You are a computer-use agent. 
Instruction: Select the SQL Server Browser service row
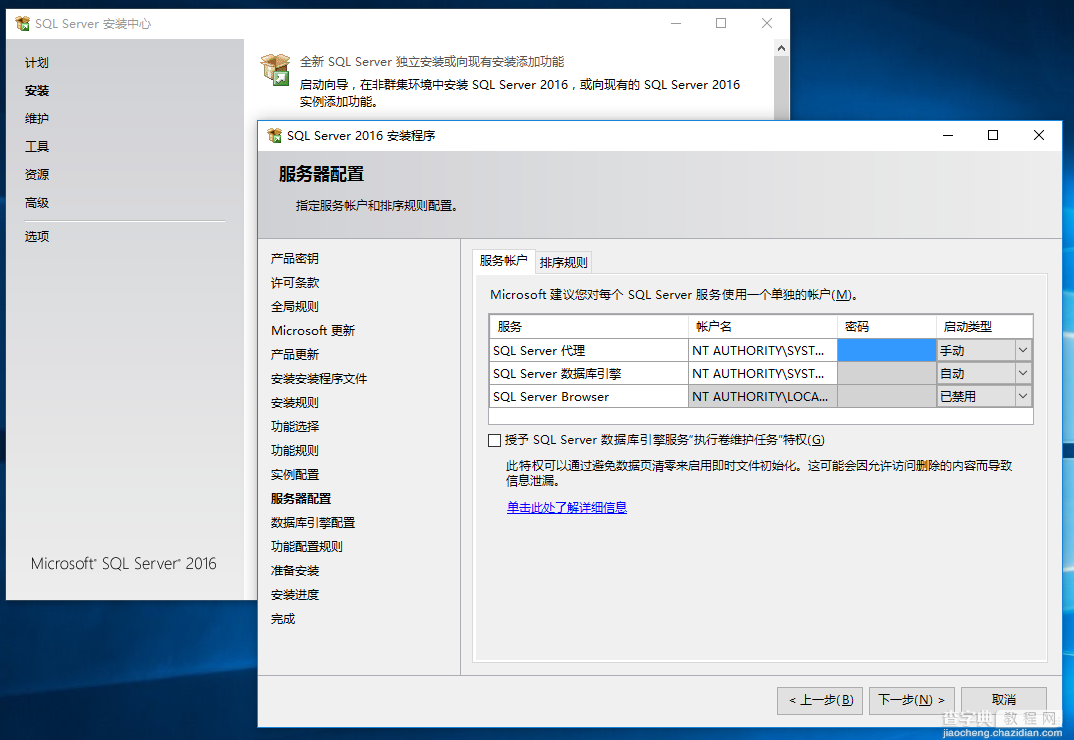click(x=760, y=396)
